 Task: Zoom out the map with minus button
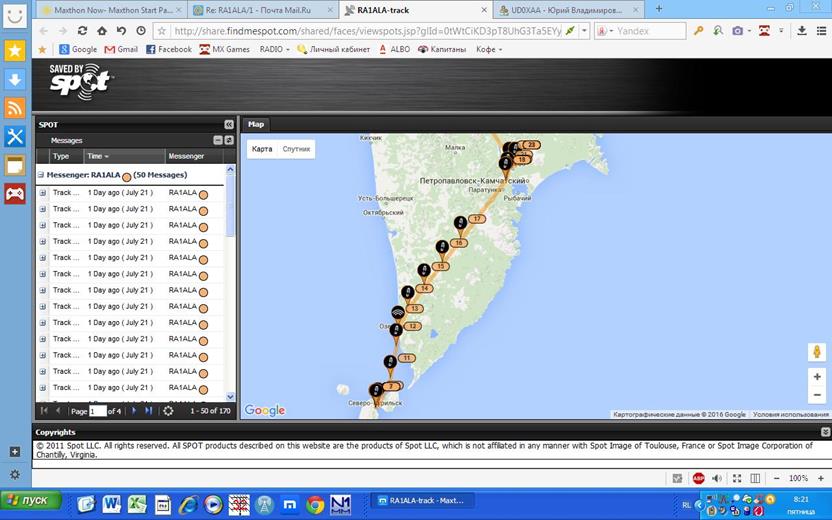[817, 395]
